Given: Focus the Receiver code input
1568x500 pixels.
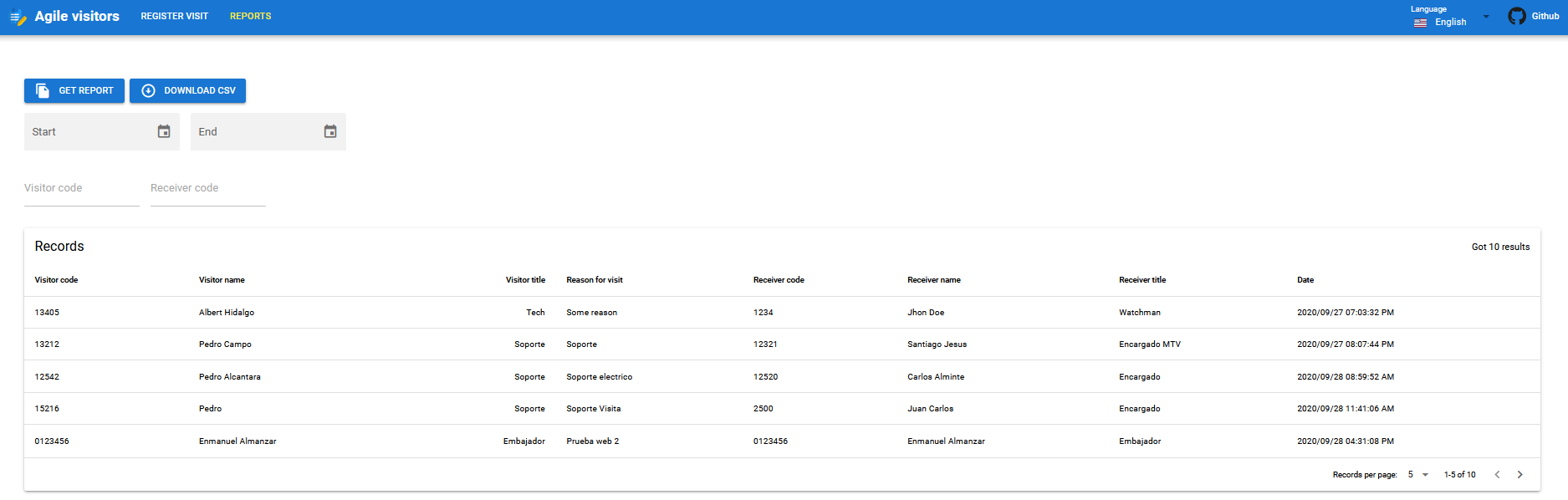Looking at the screenshot, I should [x=208, y=189].
